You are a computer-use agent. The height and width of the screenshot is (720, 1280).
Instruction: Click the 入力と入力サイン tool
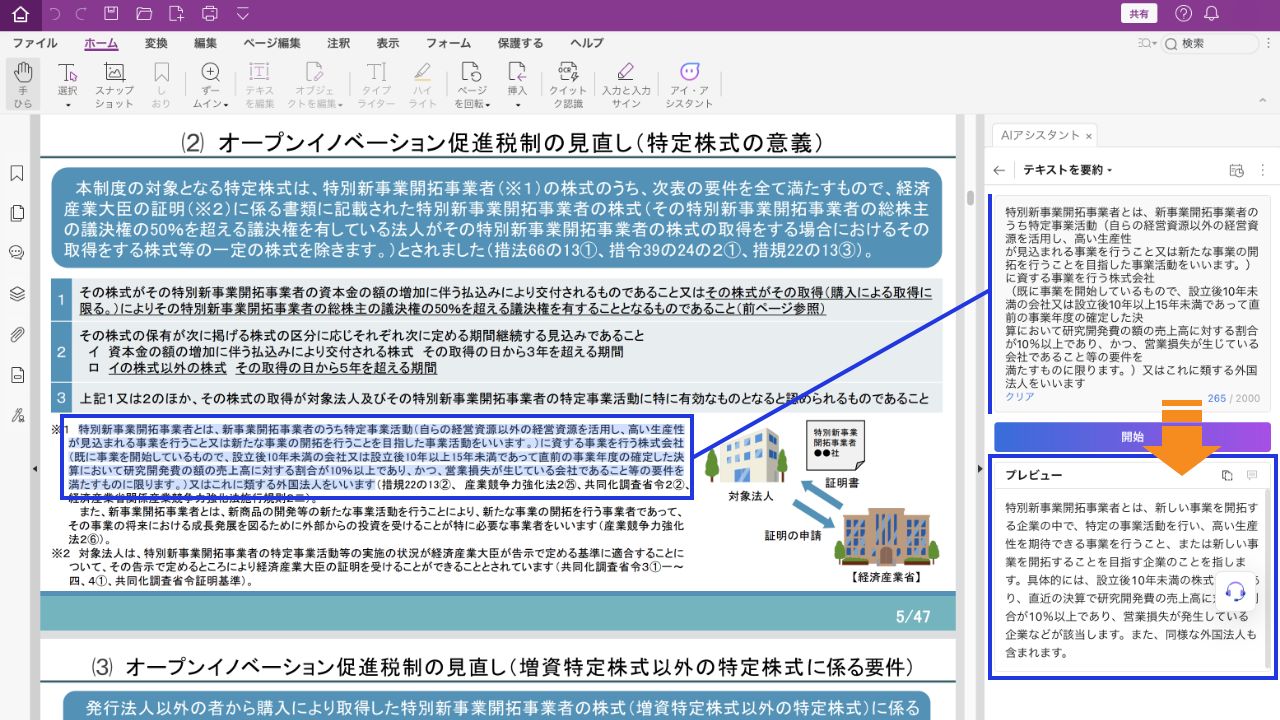point(626,84)
